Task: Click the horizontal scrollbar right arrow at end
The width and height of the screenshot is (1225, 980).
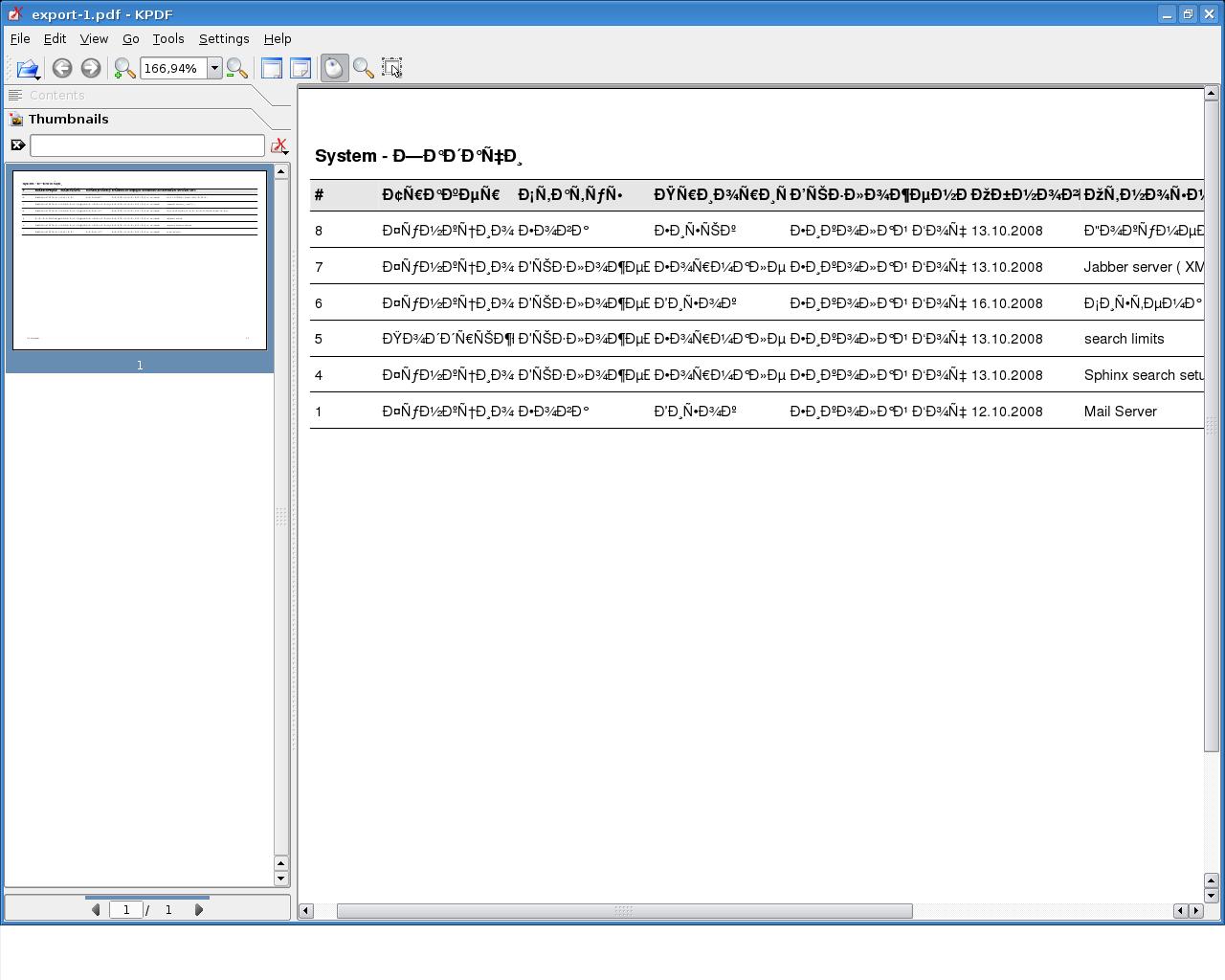Action: 1196,910
